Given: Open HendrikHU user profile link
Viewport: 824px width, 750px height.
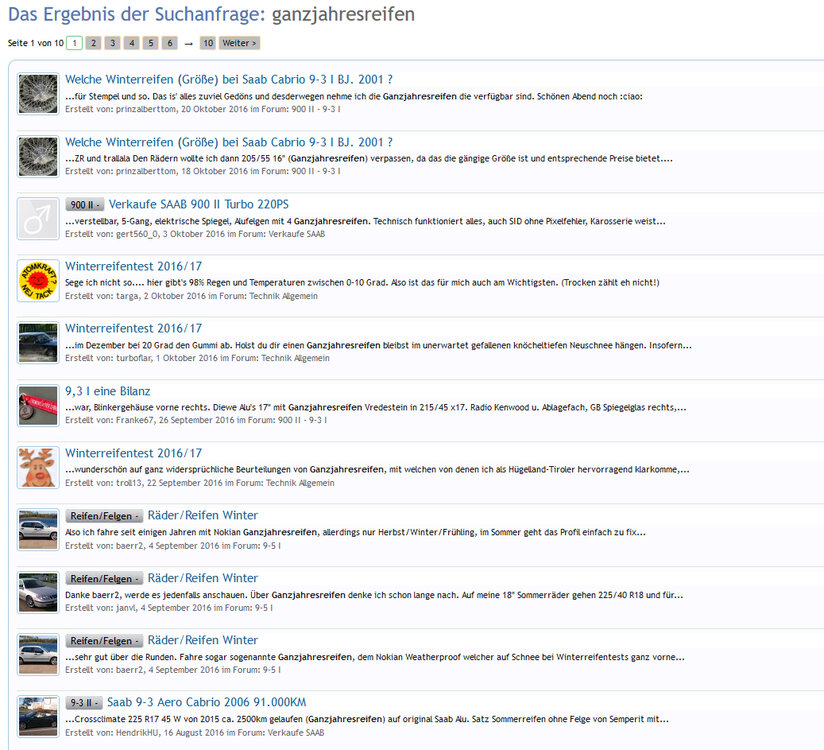Looking at the screenshot, I should [139, 732].
